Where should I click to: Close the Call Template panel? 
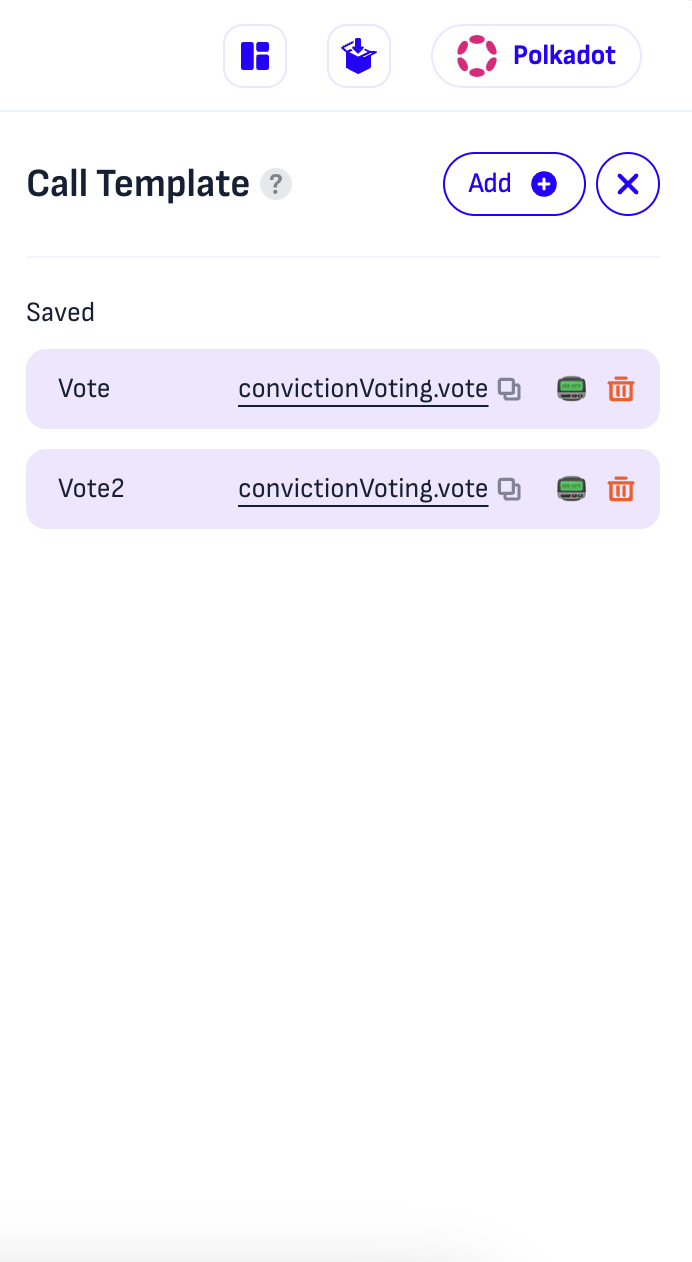pos(628,184)
